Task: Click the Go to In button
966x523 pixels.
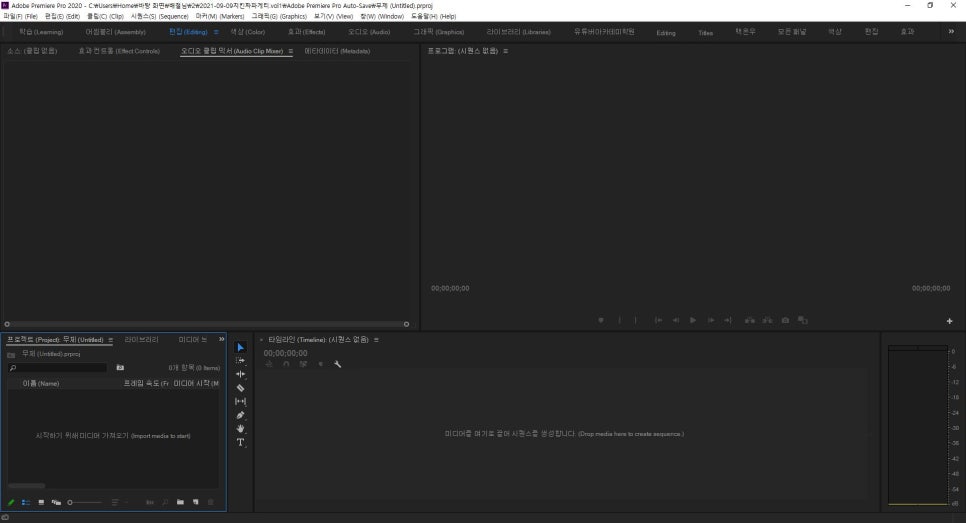Action: 658,320
